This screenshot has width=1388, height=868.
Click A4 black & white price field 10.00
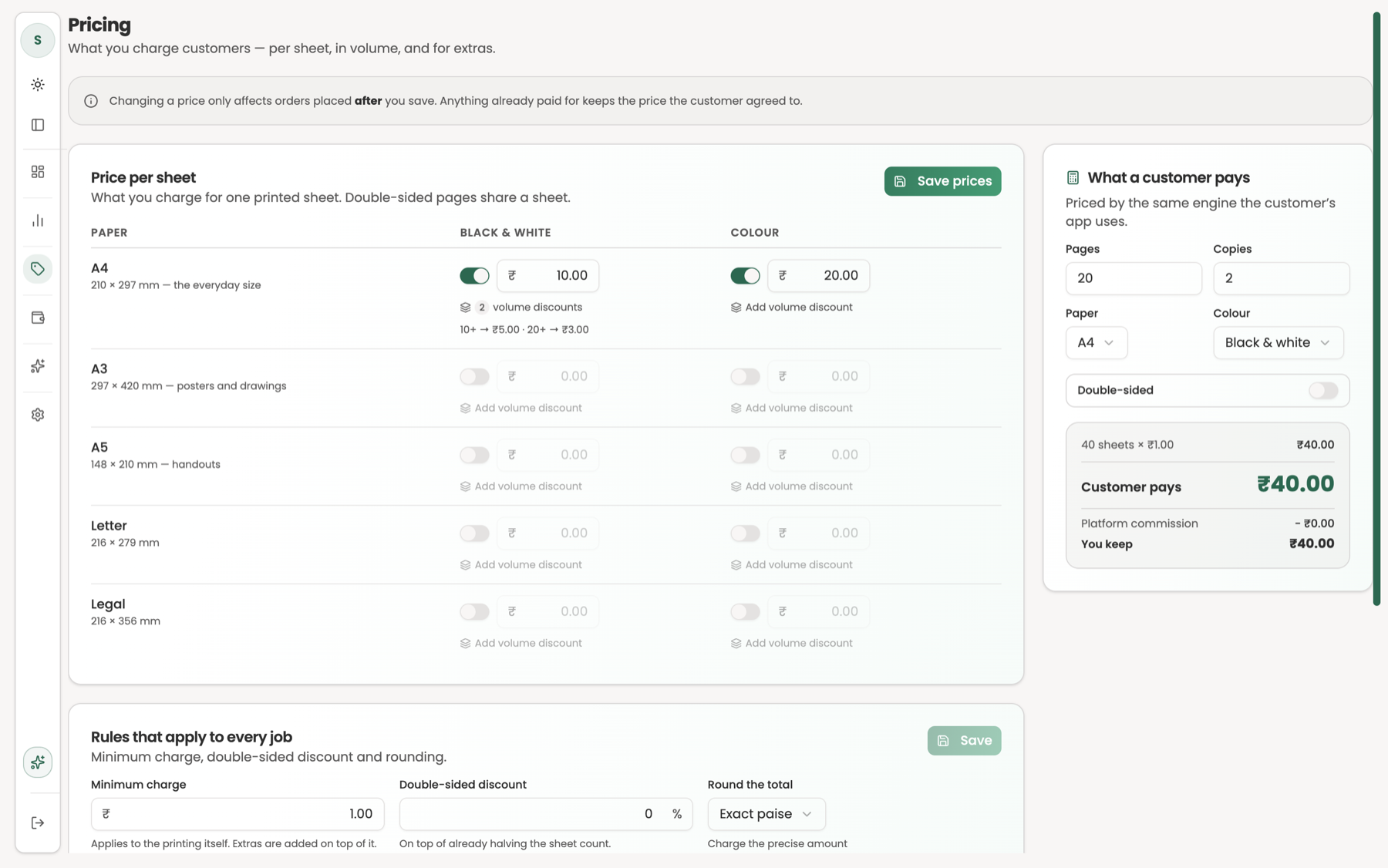coord(547,276)
